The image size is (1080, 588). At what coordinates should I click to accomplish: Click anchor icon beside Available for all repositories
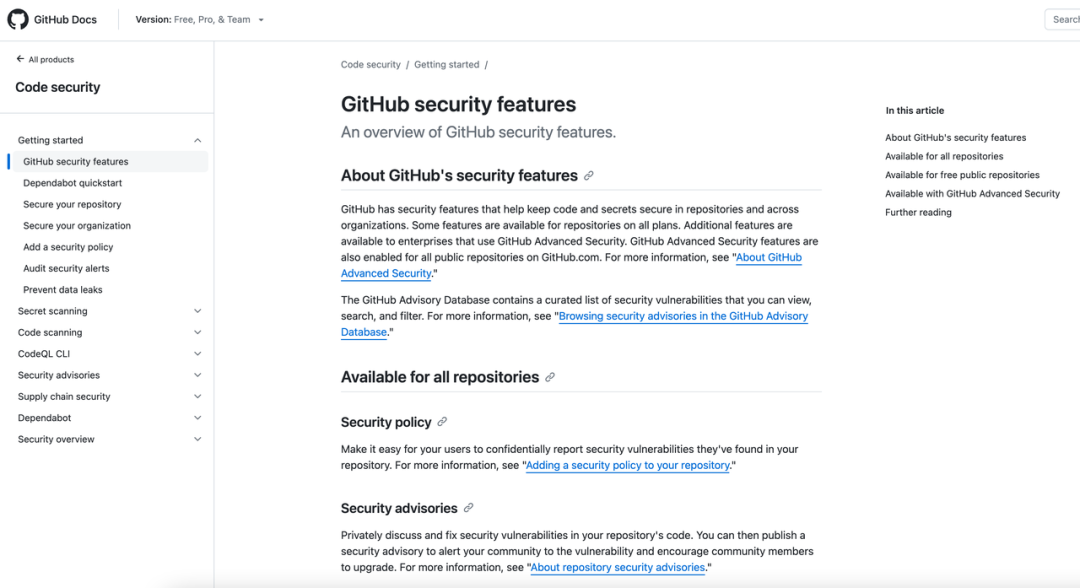pos(550,377)
